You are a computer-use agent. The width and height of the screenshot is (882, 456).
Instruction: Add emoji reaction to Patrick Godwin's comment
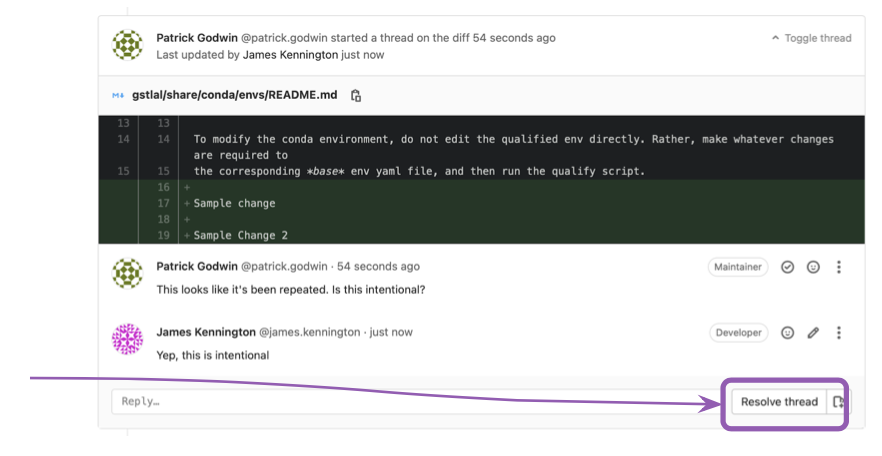pyautogui.click(x=813, y=267)
